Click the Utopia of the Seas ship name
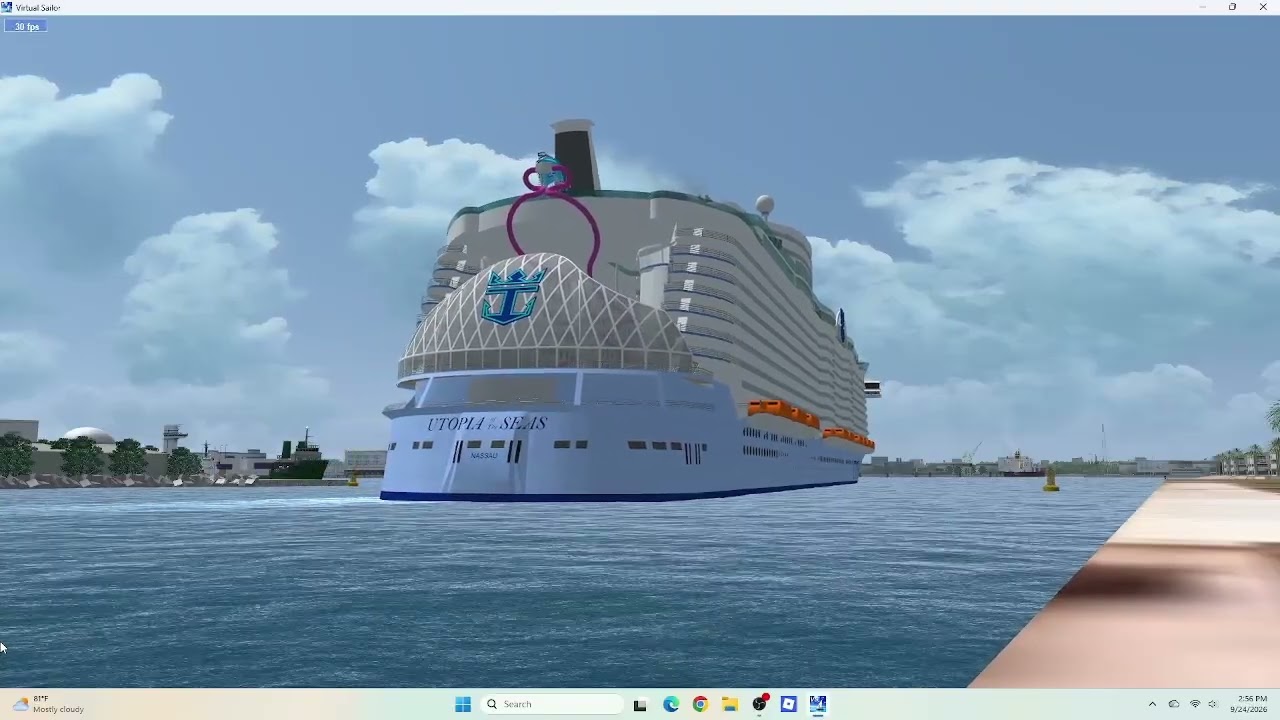Image resolution: width=1280 pixels, height=720 pixels. [x=487, y=424]
